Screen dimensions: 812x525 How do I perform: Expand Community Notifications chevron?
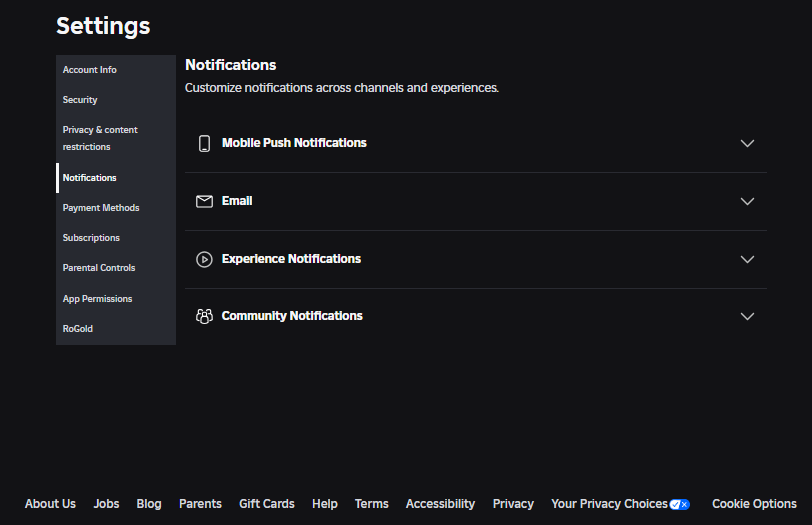click(x=747, y=316)
